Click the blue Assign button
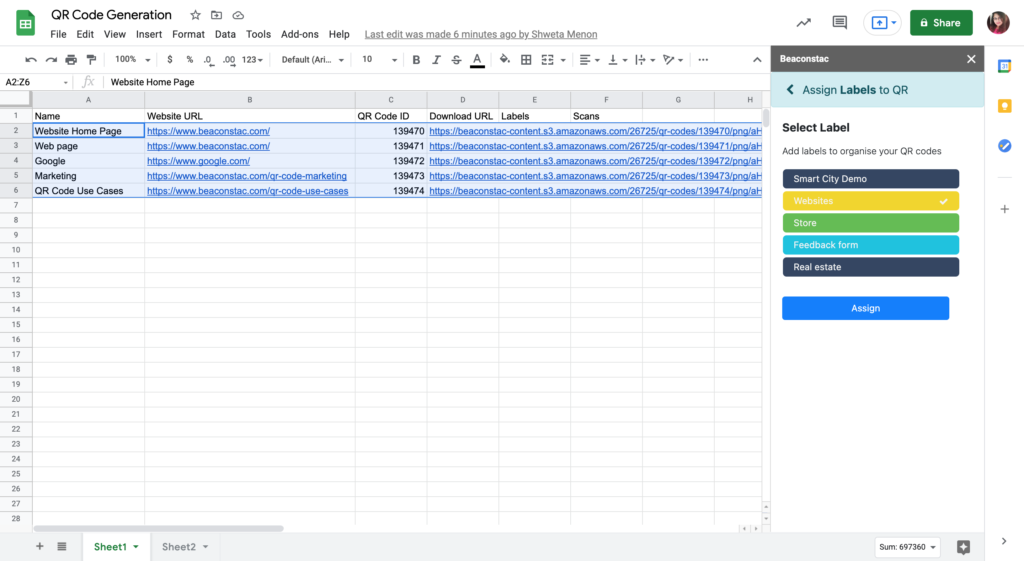1024x561 pixels. (x=865, y=308)
